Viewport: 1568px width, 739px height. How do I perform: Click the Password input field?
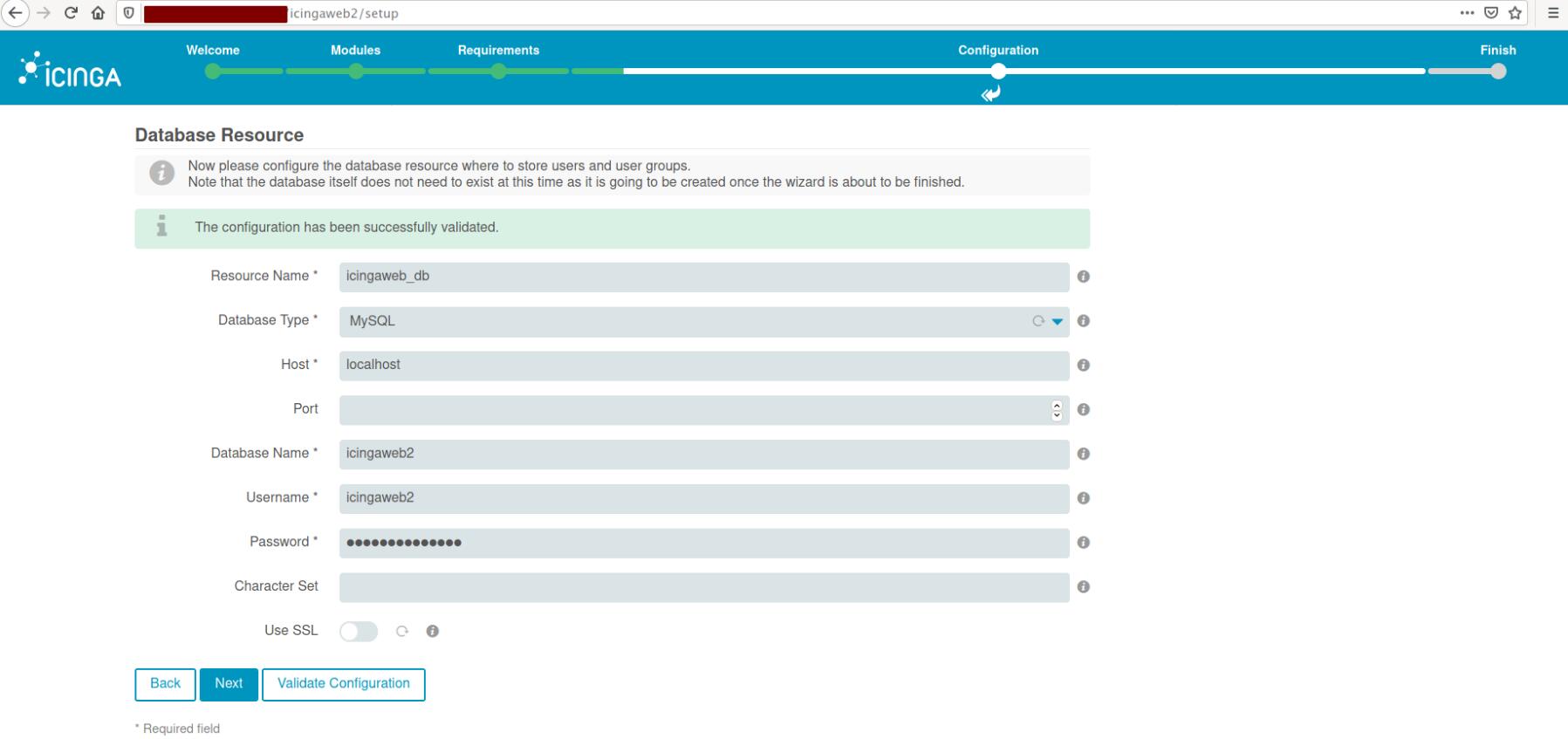click(x=704, y=543)
